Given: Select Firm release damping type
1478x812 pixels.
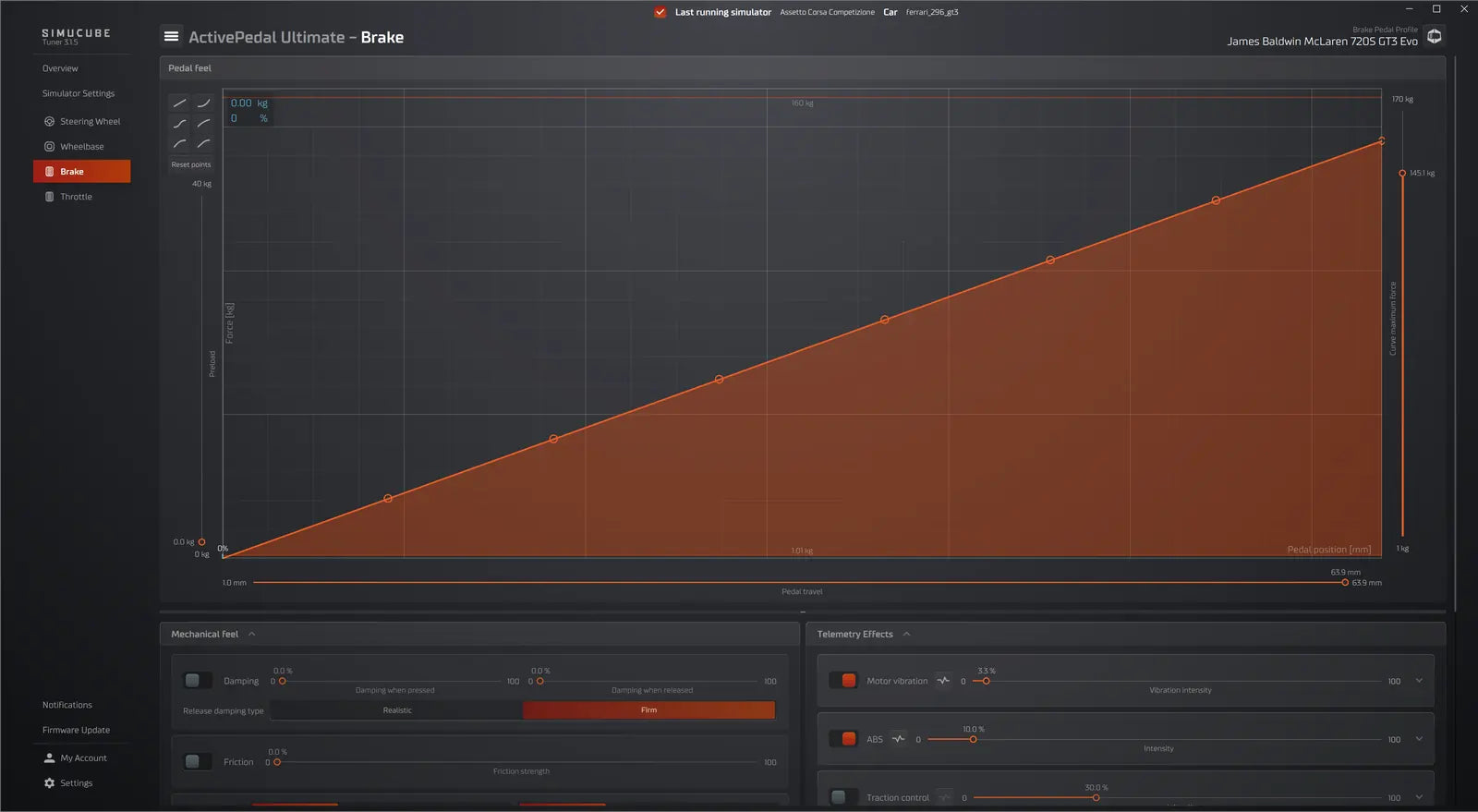Looking at the screenshot, I should pos(649,710).
